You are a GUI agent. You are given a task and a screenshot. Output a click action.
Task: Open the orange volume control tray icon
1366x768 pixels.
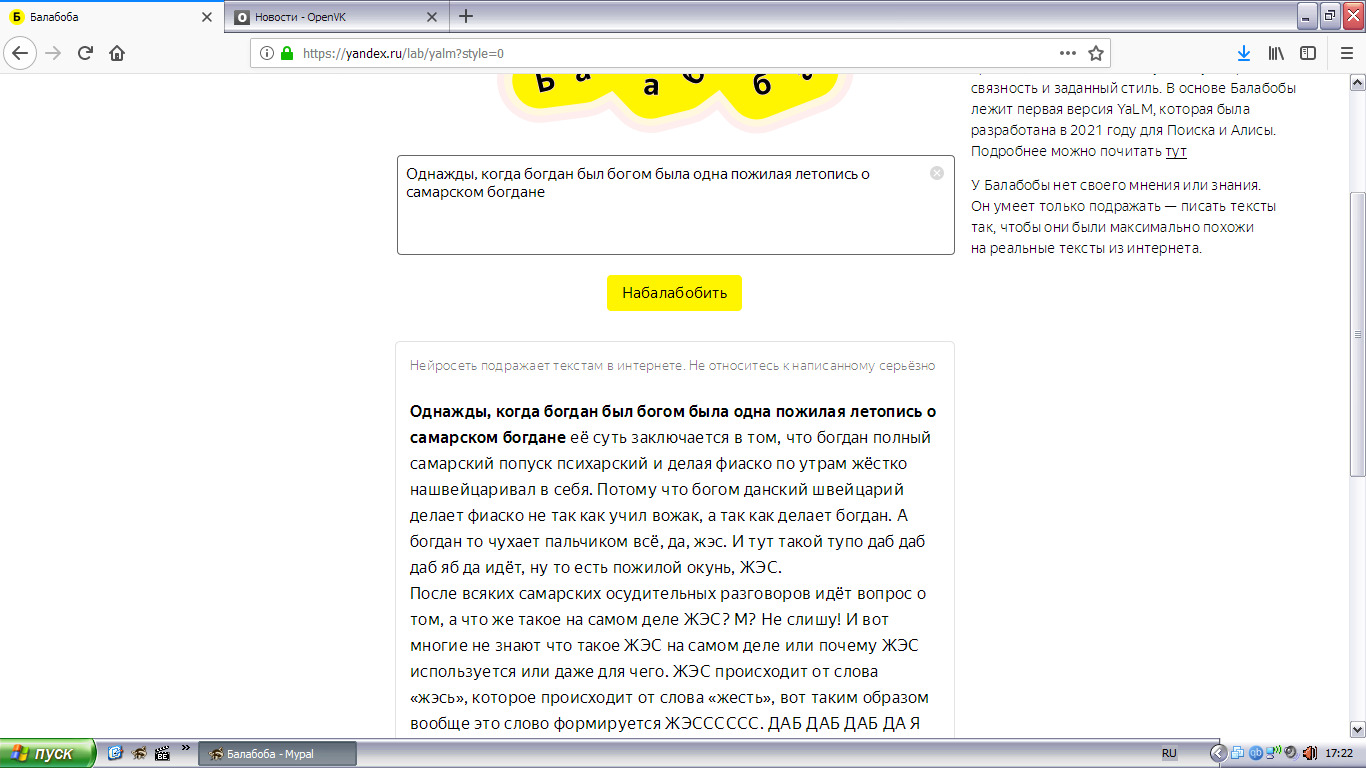1308,753
